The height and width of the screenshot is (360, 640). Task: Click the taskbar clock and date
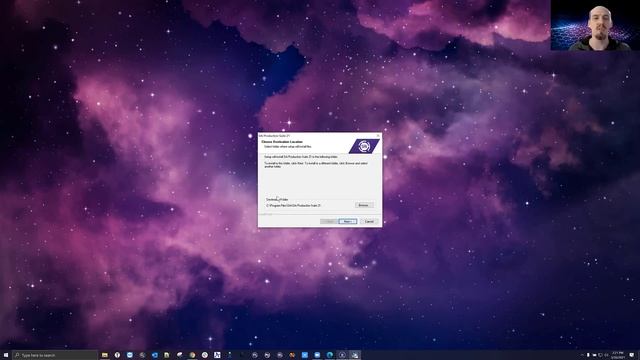pos(618,355)
